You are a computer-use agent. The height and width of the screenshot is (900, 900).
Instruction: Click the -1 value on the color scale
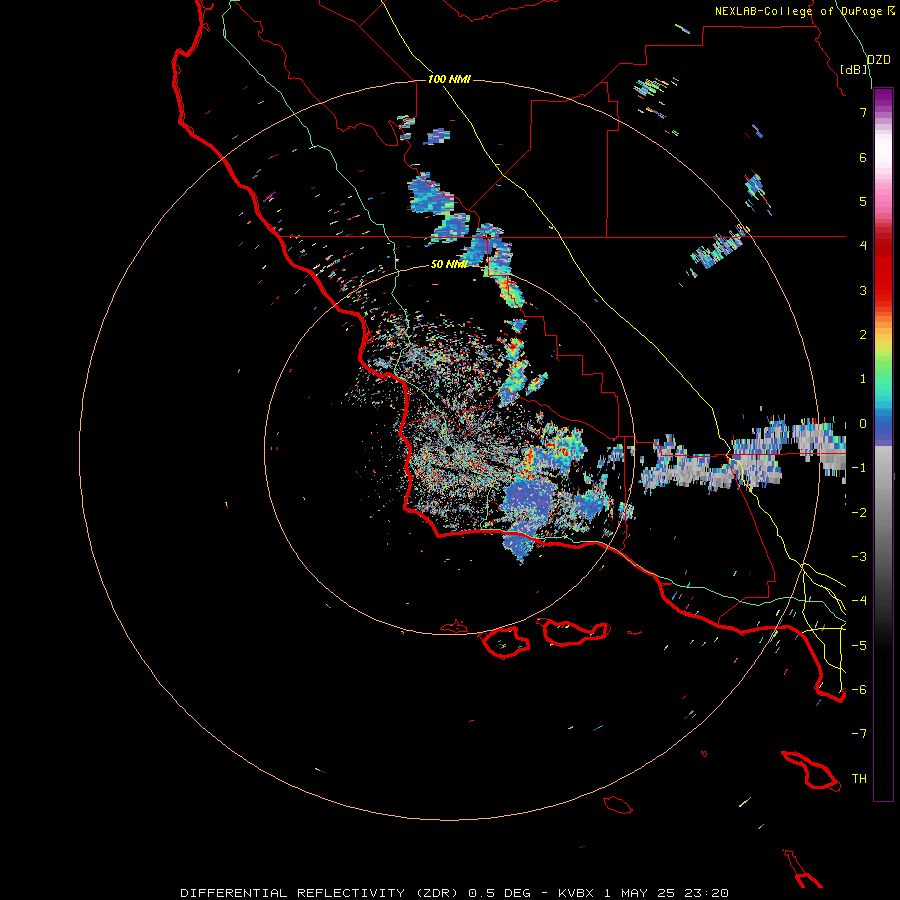[859, 468]
